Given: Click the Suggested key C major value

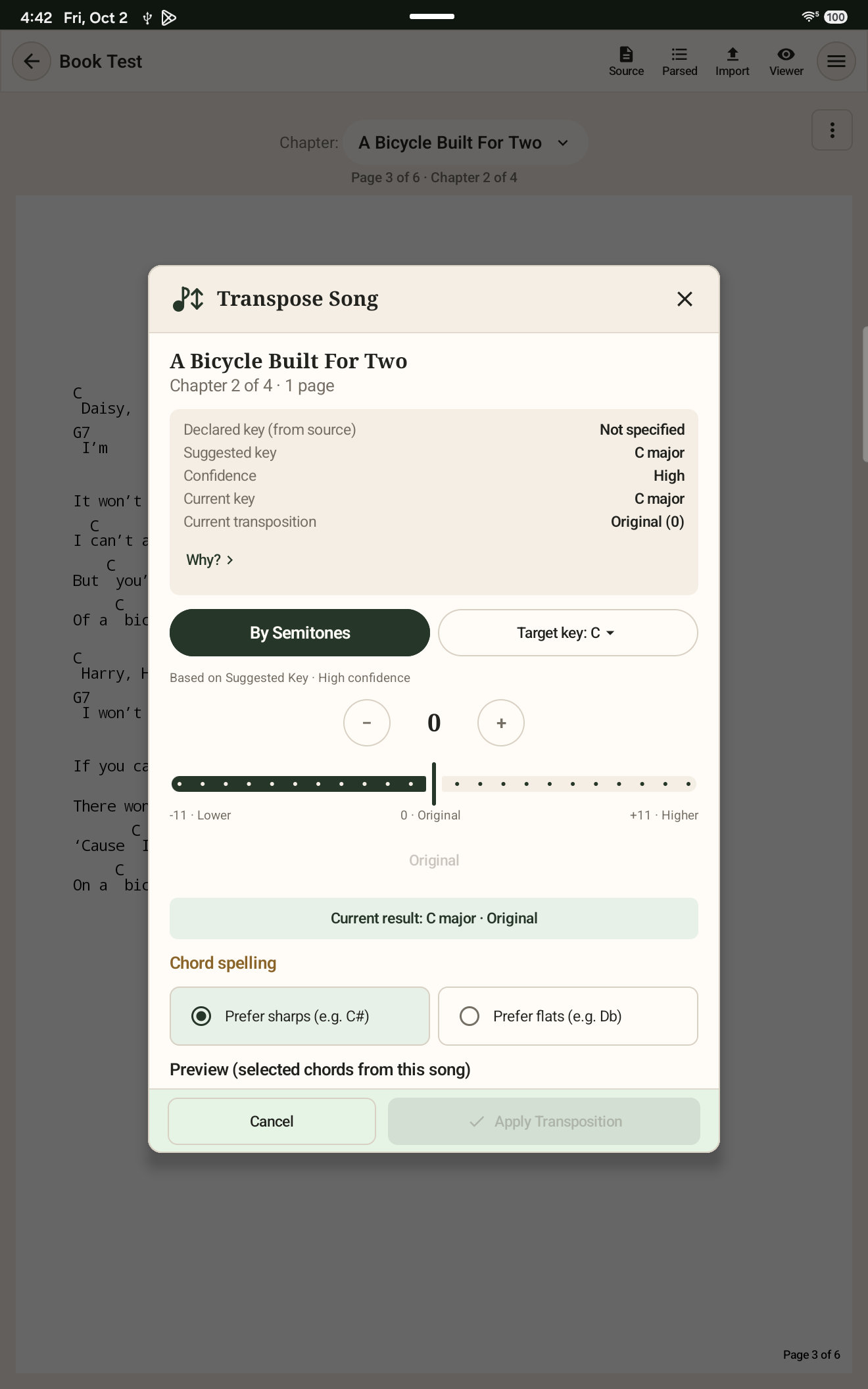Looking at the screenshot, I should point(659,452).
